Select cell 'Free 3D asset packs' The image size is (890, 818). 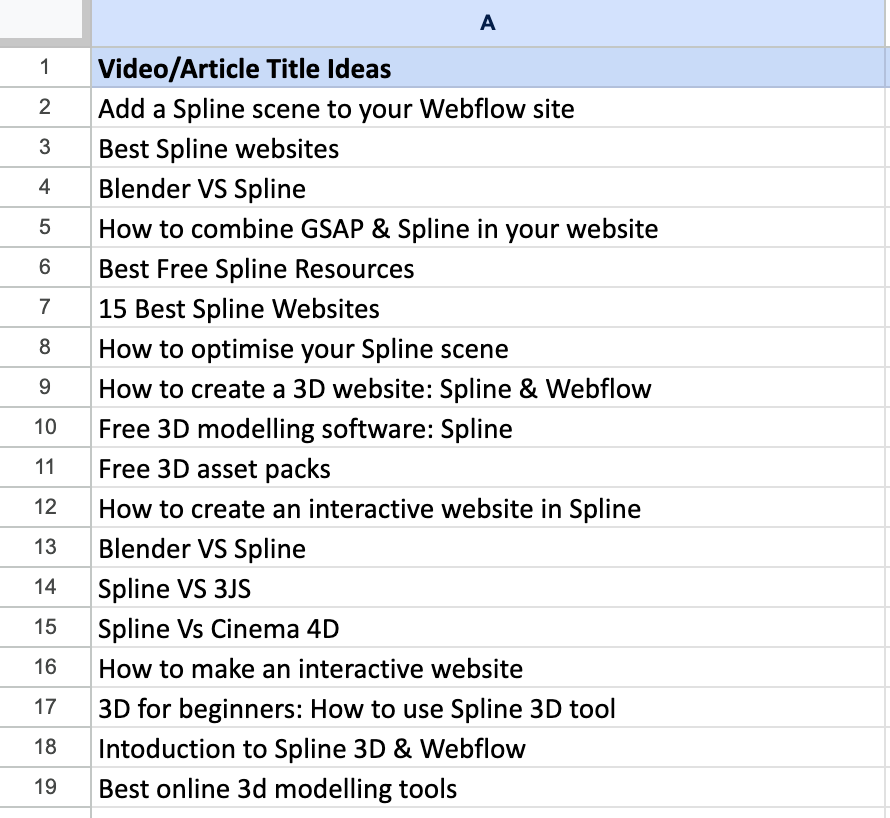pyautogui.click(x=490, y=468)
